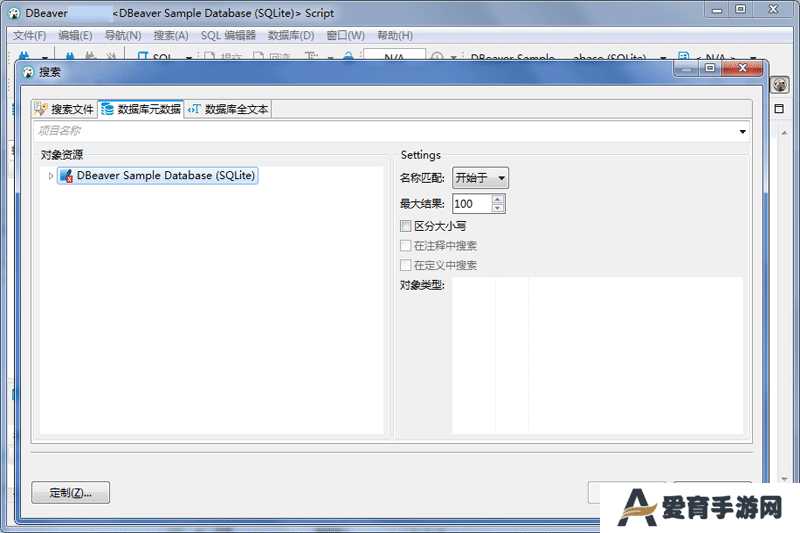This screenshot has height=533, width=800.
Task: Click the scroll down arrow in main window
Action: (x=785, y=479)
